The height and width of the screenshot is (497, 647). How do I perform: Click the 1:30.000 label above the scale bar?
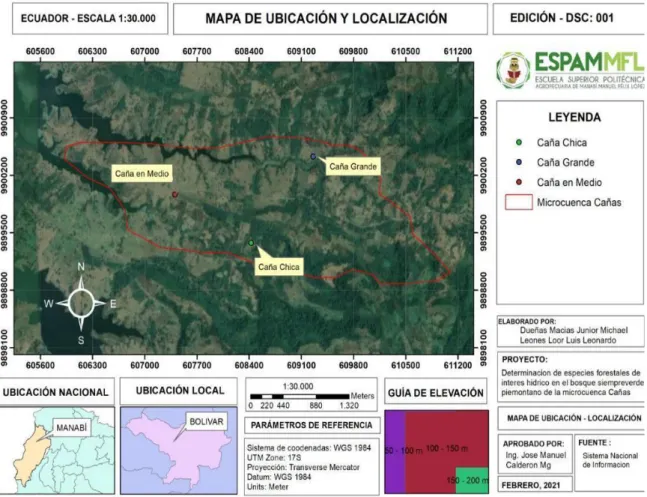298,387
